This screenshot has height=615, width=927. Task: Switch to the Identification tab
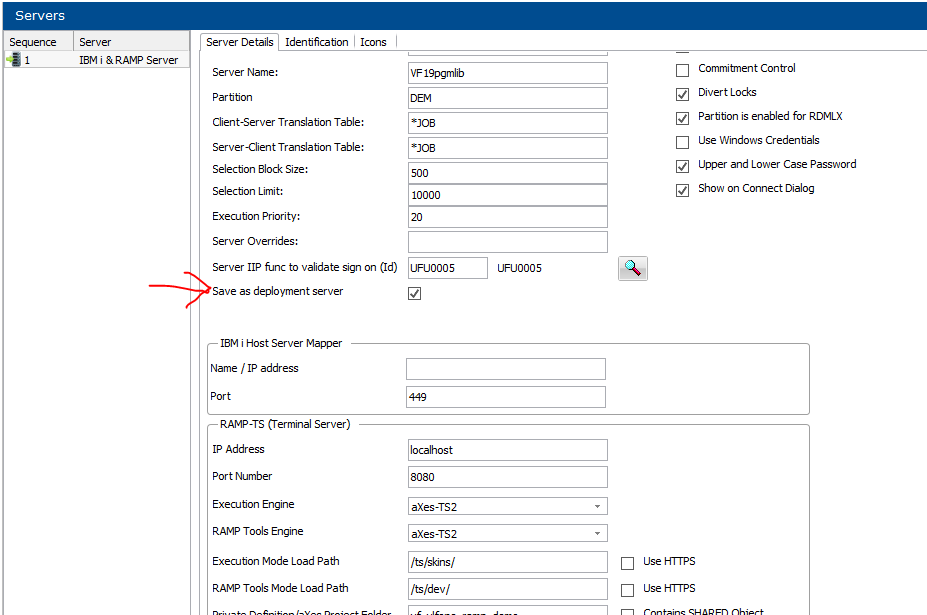tap(316, 42)
